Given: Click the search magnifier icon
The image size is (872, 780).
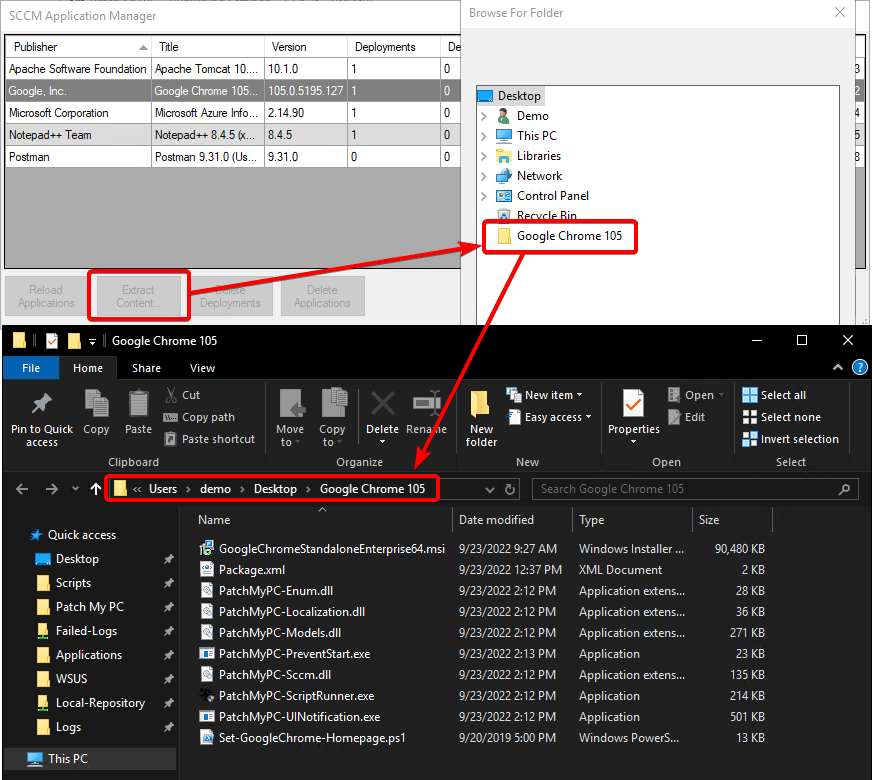Looking at the screenshot, I should [x=844, y=489].
